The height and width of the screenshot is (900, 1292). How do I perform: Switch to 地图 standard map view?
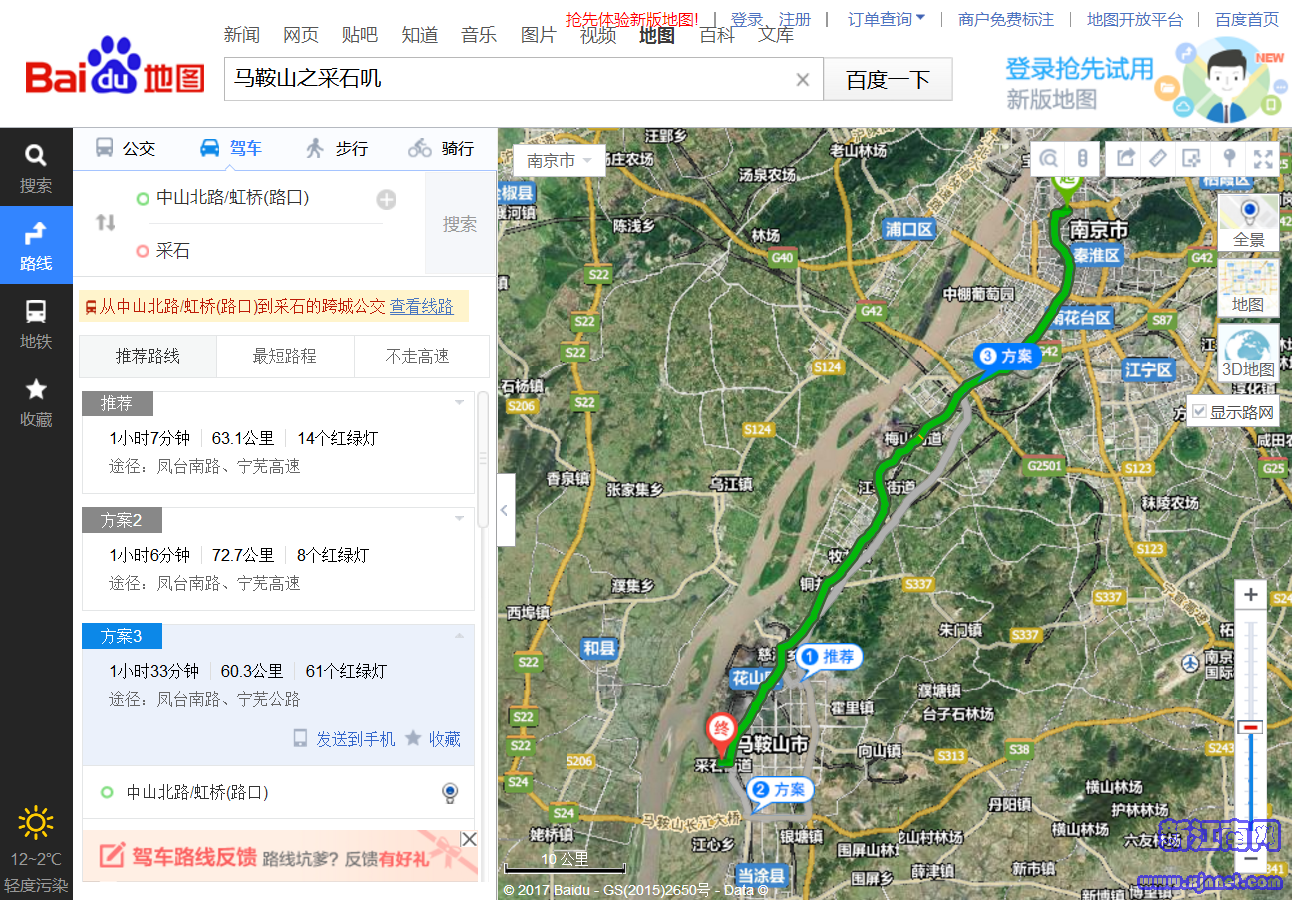click(1249, 287)
